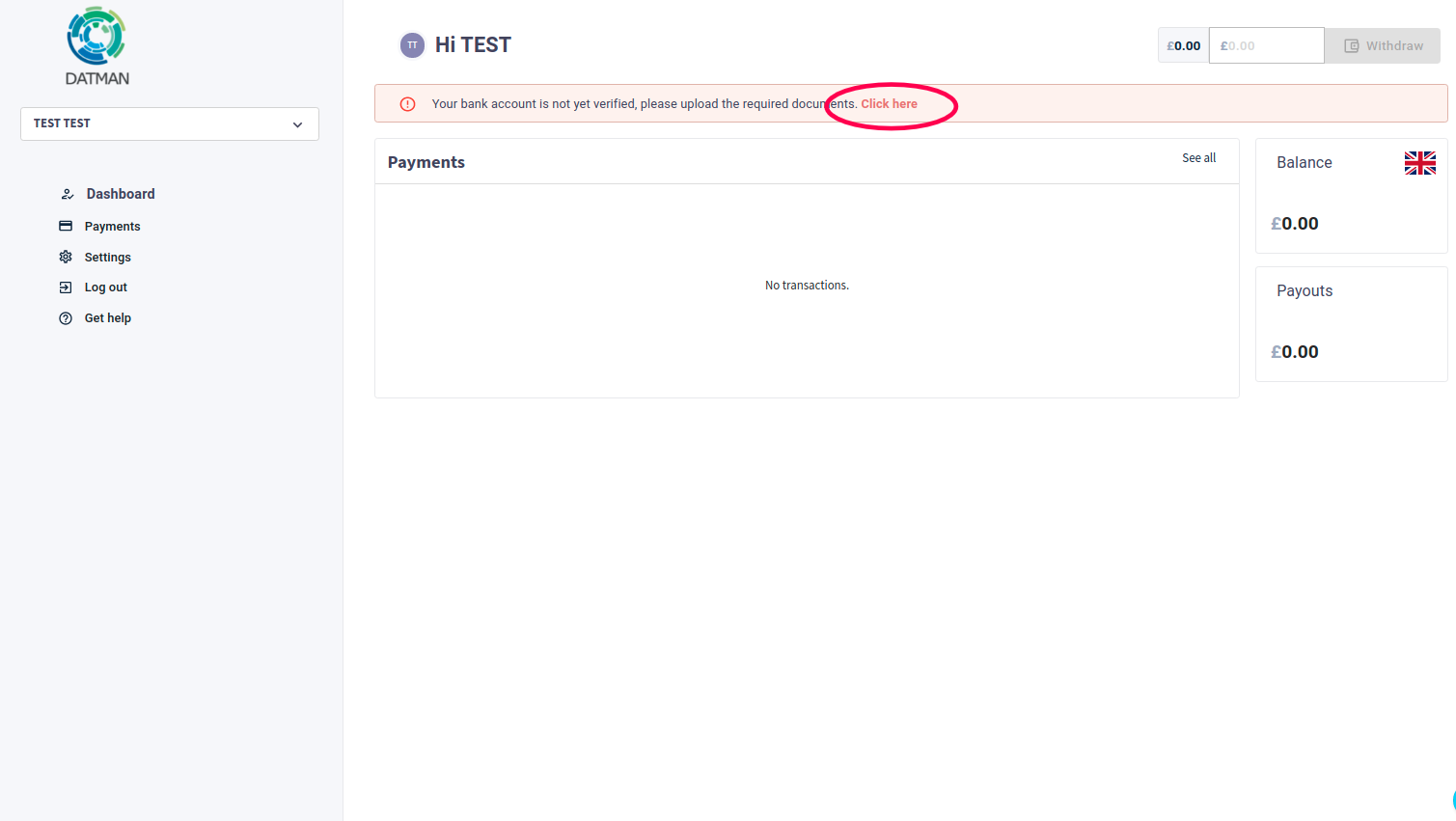Click the wallet icon on Withdraw button
Image resolution: width=1456 pixels, height=821 pixels.
tap(1351, 45)
